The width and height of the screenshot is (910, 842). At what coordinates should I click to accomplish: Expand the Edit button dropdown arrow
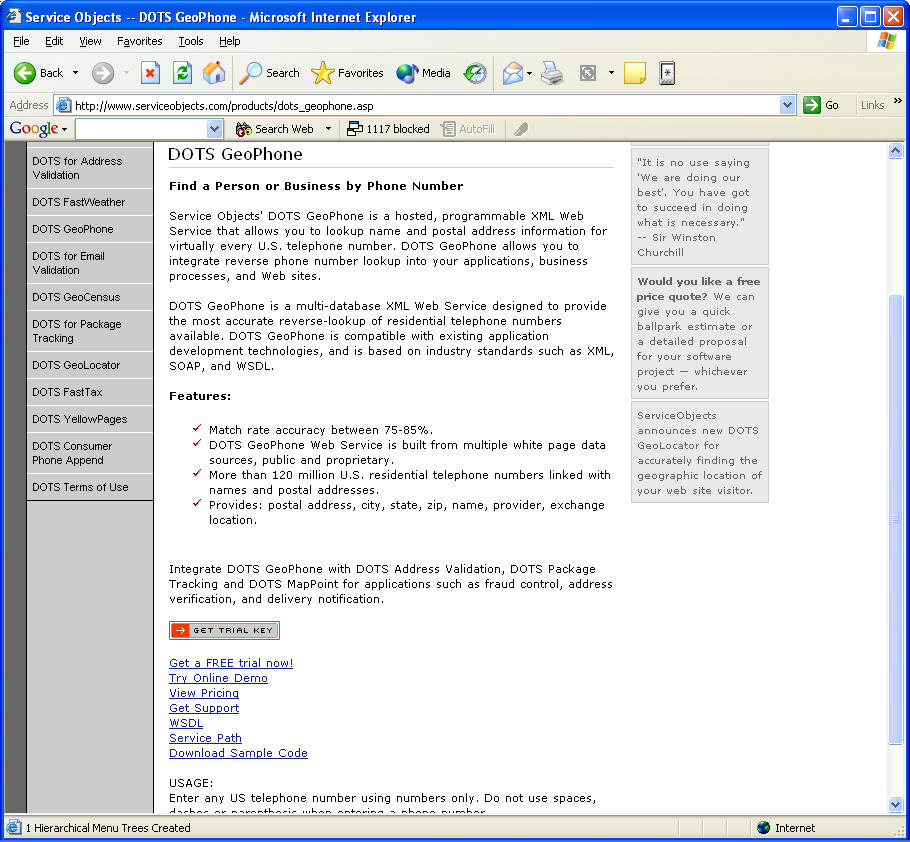[x=611, y=73]
